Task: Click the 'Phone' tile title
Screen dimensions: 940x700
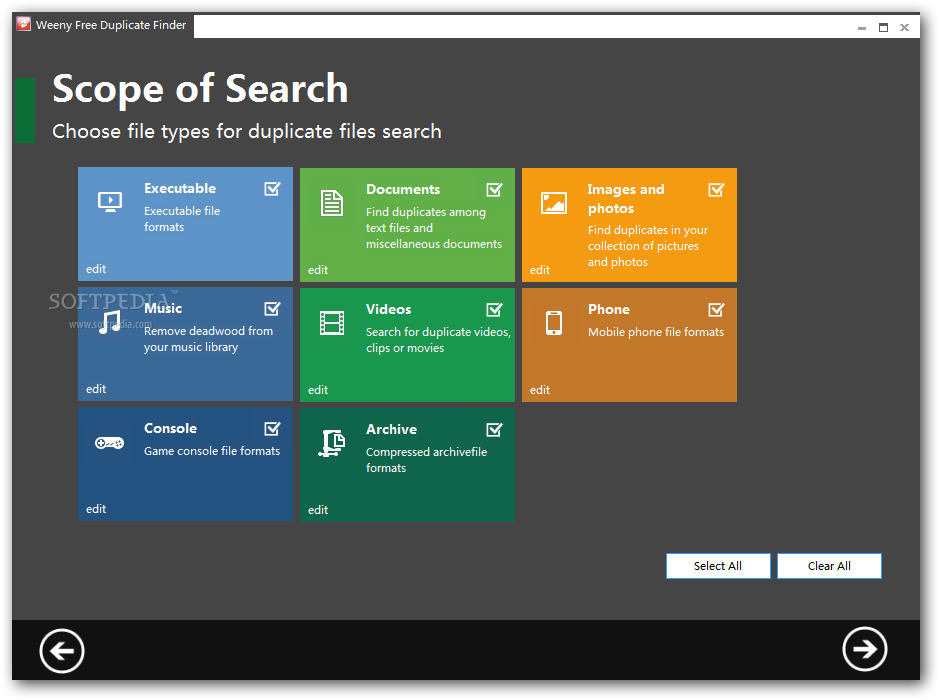Action: pyautogui.click(x=608, y=309)
